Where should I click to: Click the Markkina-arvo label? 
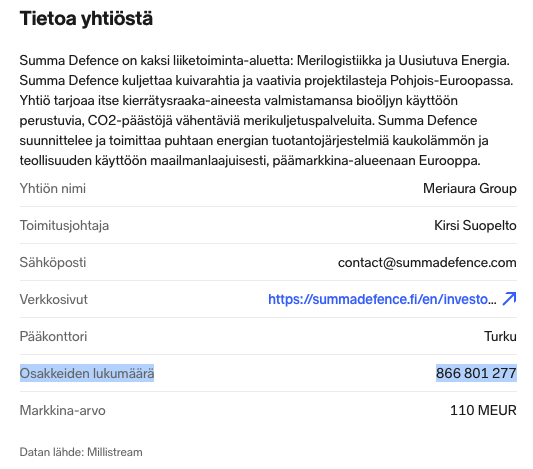tap(63, 410)
